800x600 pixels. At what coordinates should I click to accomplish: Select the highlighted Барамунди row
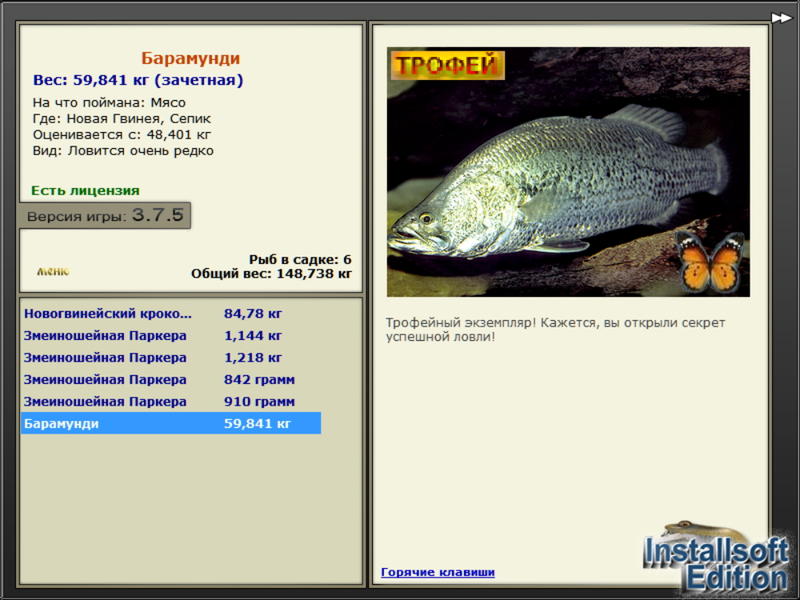pos(171,423)
